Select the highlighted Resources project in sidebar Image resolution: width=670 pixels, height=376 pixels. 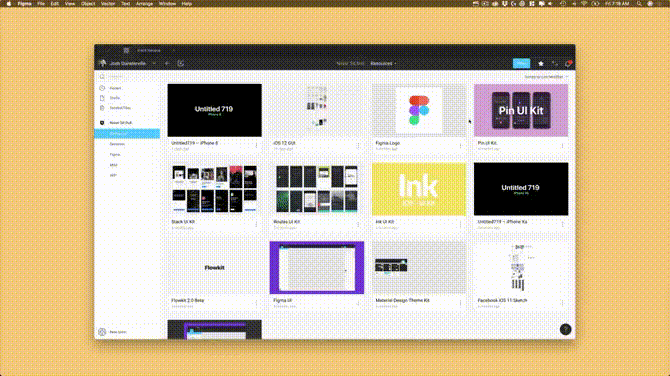click(x=127, y=133)
